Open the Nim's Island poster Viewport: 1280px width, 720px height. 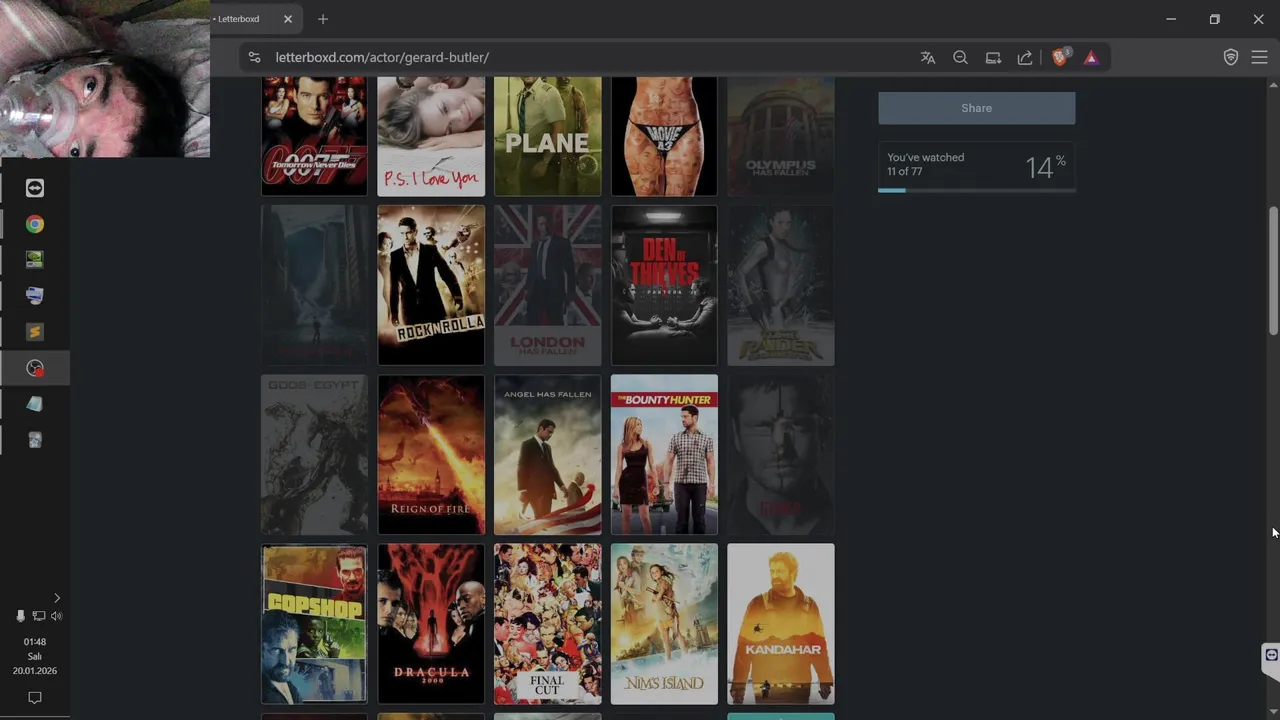(664, 624)
